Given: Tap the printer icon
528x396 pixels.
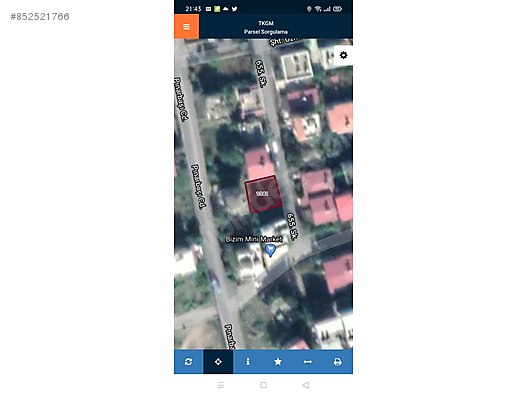Looking at the screenshot, I should click(337, 362).
